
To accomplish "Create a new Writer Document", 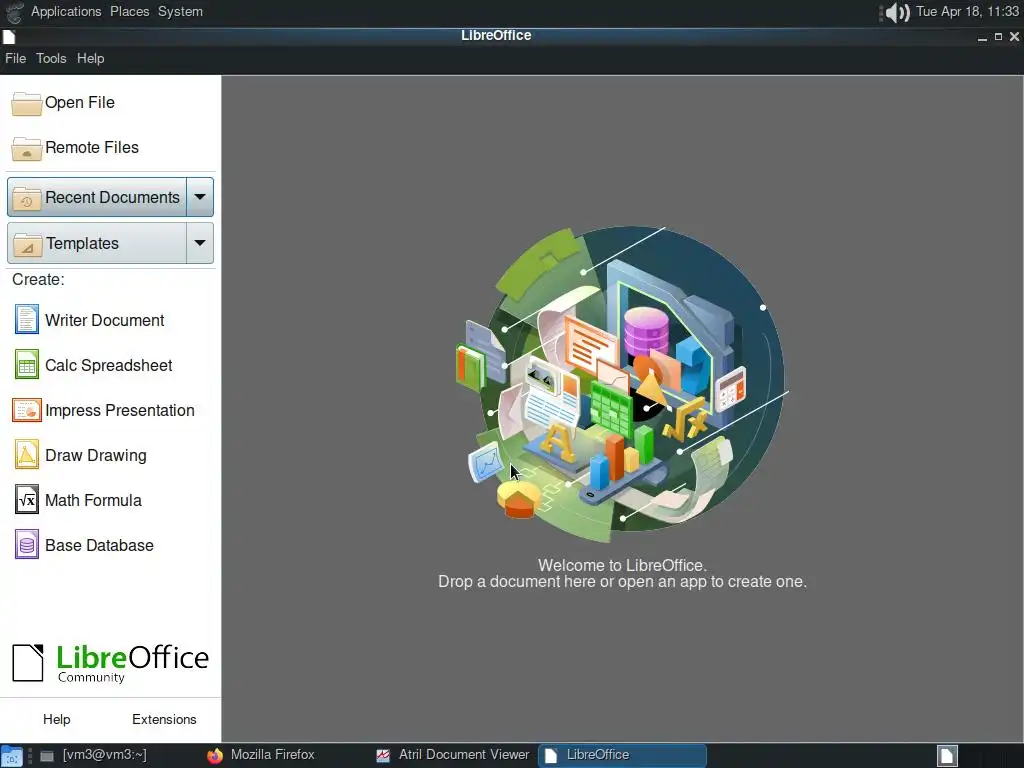I will (104, 320).
